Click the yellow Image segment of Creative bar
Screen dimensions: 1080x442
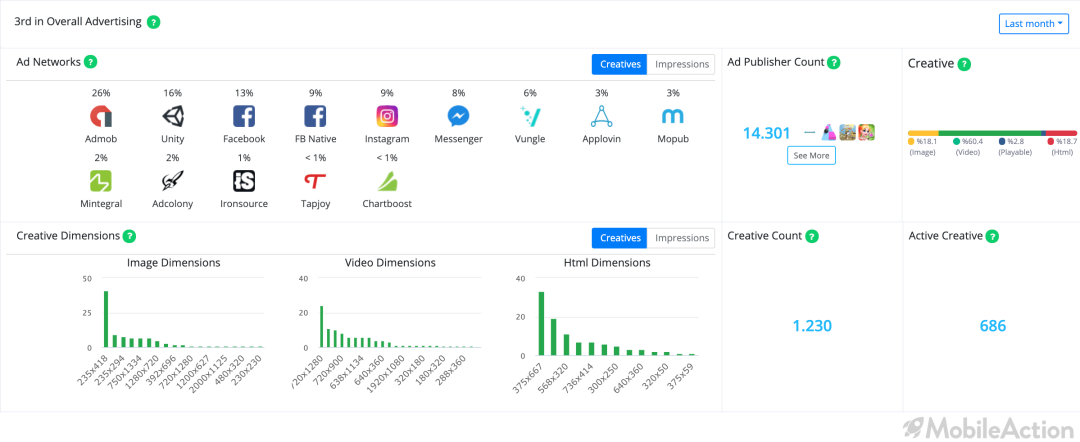tap(923, 133)
